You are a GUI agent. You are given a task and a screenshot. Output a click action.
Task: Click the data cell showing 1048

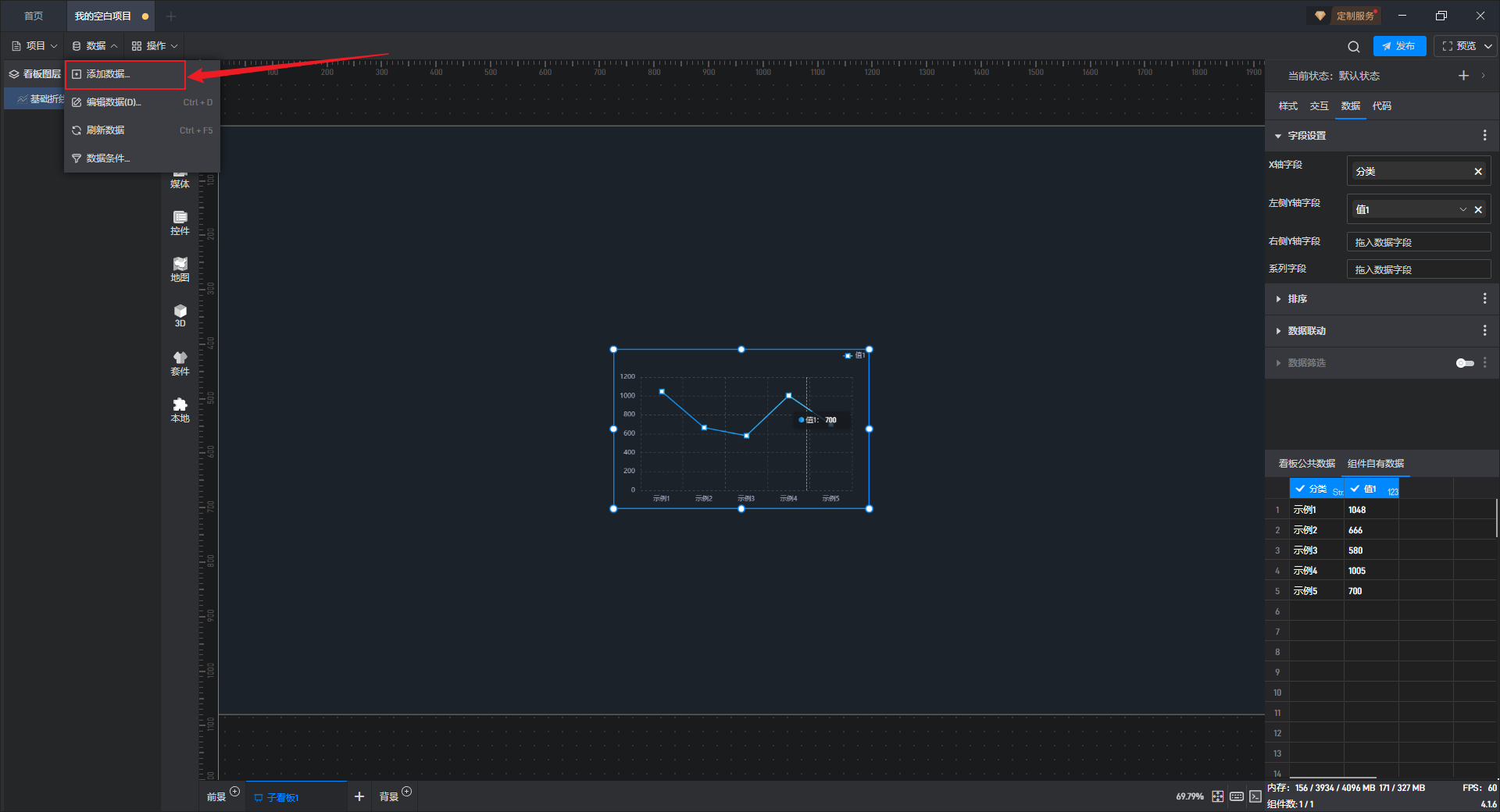(x=1371, y=510)
